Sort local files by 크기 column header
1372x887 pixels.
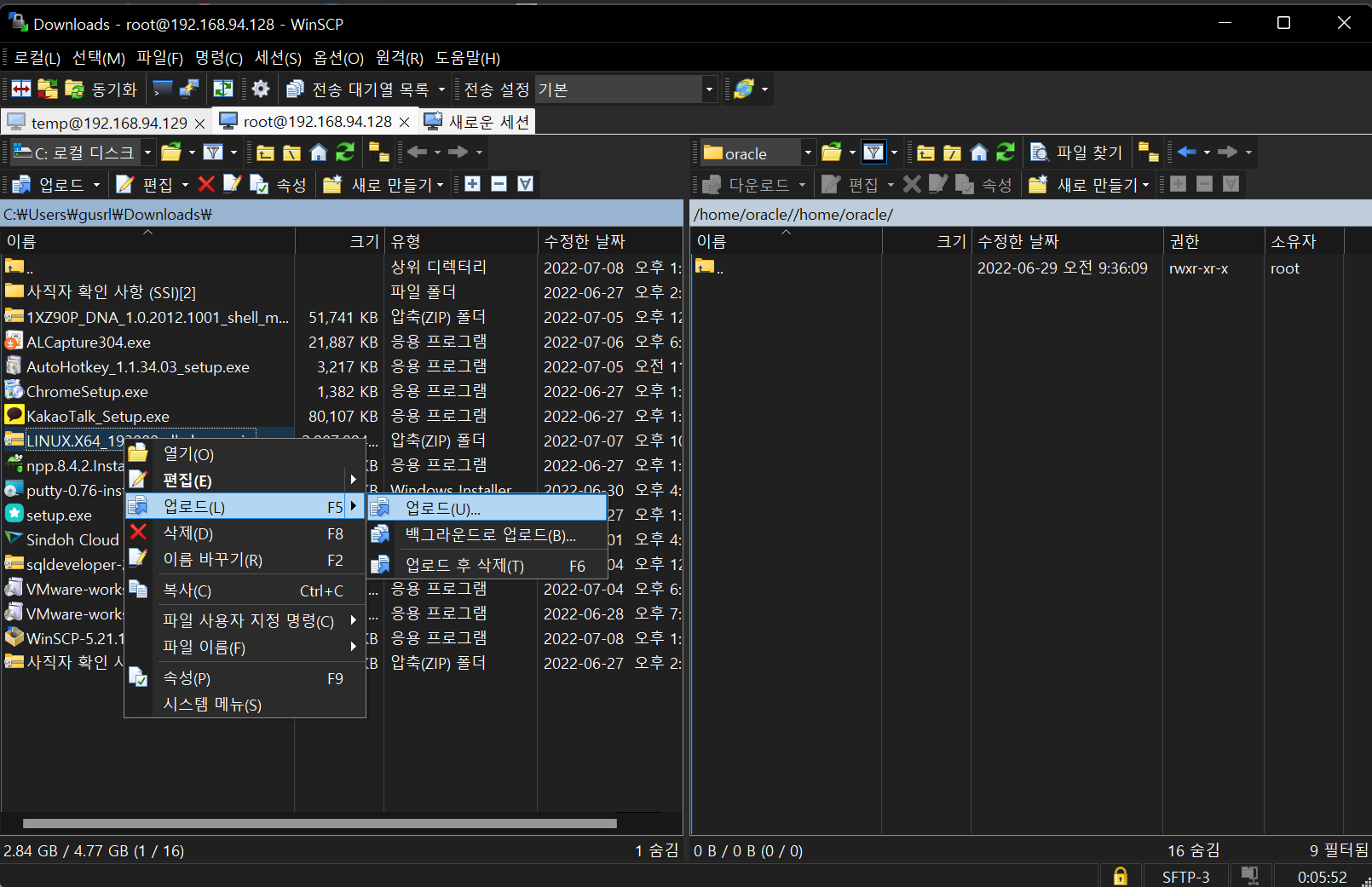point(339,241)
